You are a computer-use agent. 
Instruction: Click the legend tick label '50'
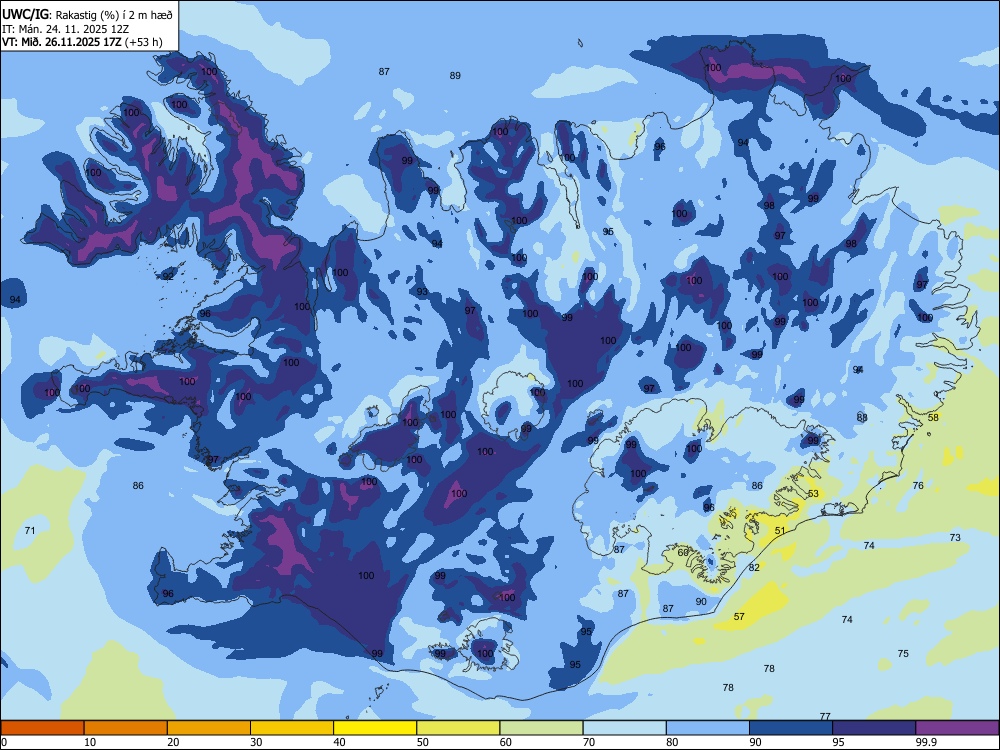click(x=422, y=742)
